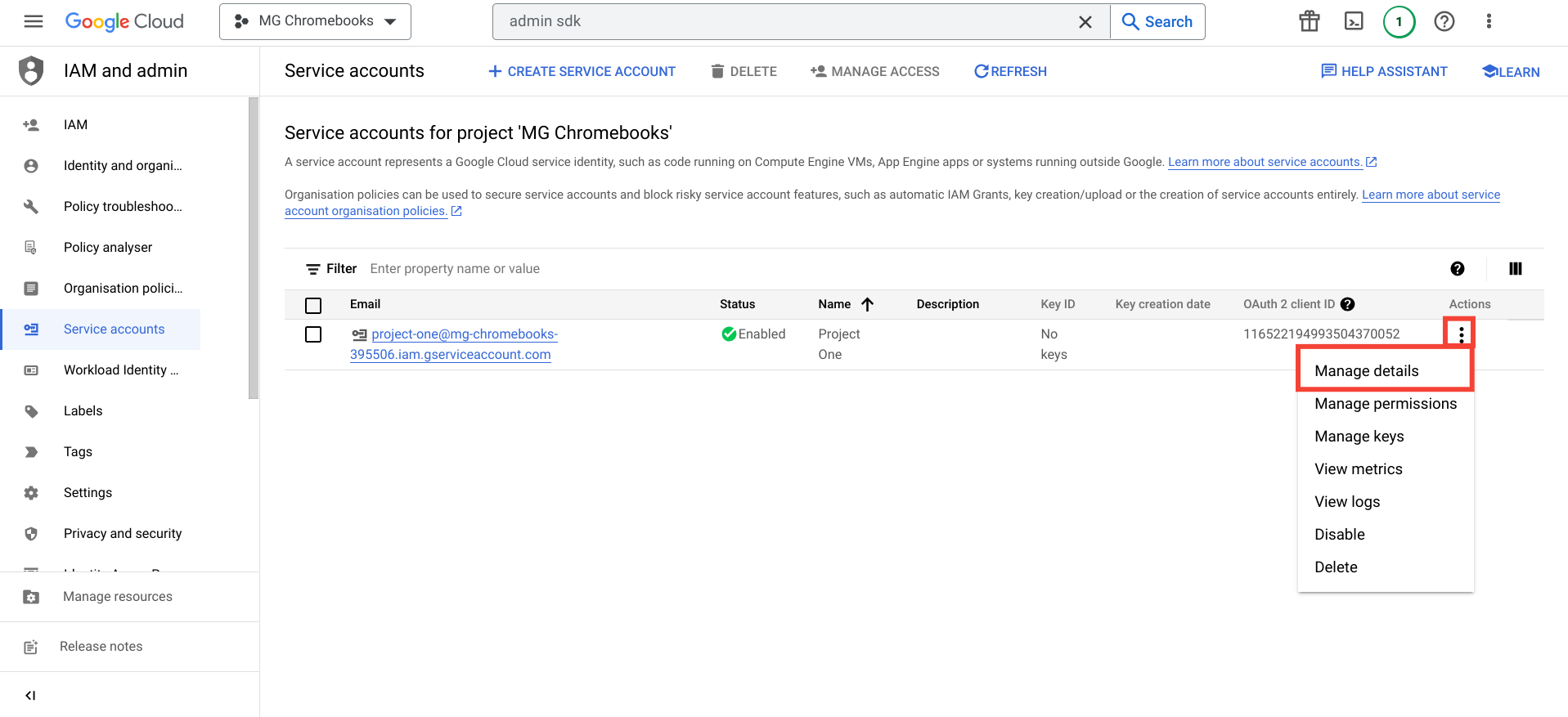Click the IAM add-person sidebar icon
Screen dimensions: 1568x717
pyautogui.click(x=31, y=125)
